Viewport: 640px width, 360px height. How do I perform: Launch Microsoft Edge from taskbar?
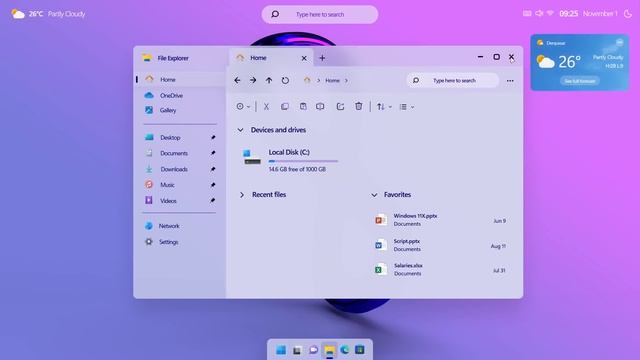tap(345, 350)
